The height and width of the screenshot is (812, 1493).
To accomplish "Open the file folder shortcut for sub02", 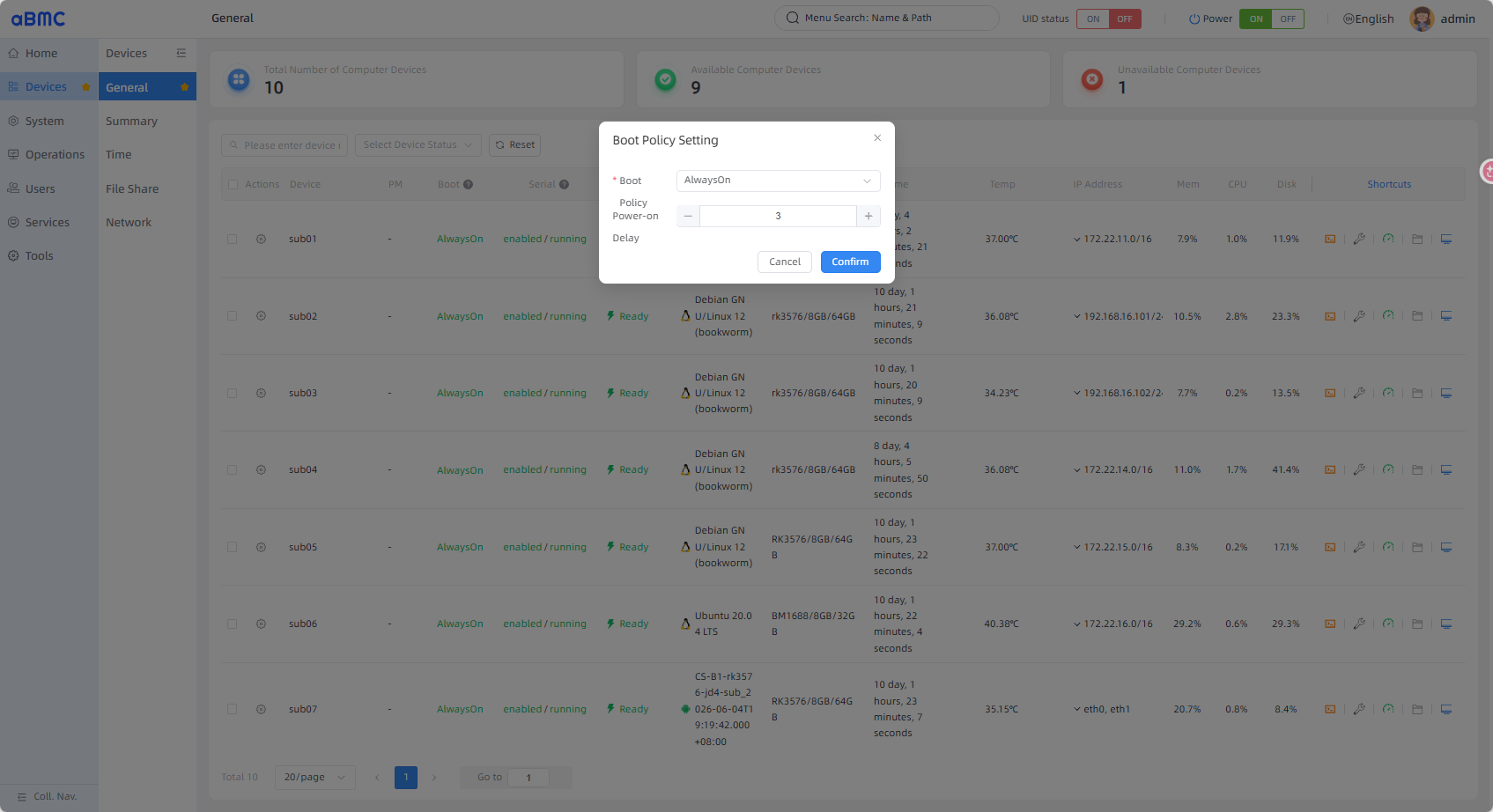I will point(1417,316).
